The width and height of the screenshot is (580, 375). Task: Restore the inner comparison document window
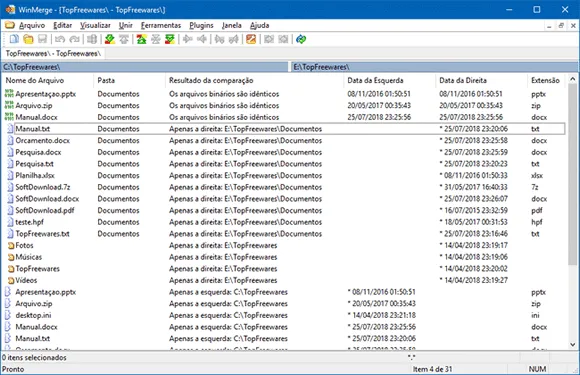tap(561, 26)
